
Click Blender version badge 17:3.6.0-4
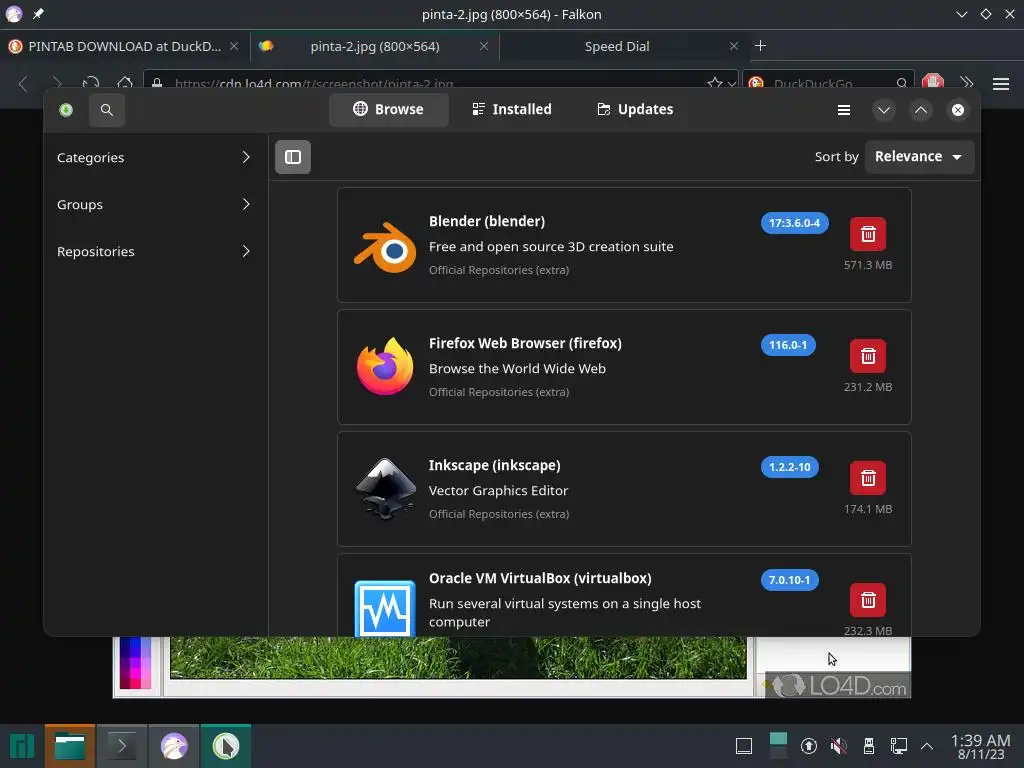(x=794, y=223)
